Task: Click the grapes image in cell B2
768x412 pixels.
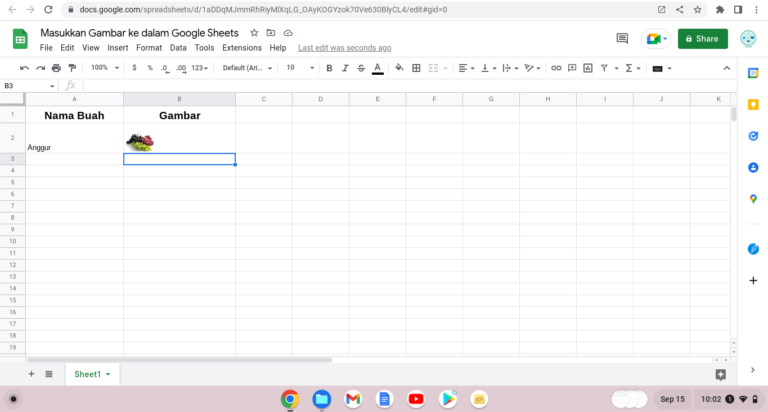Action: 140,142
